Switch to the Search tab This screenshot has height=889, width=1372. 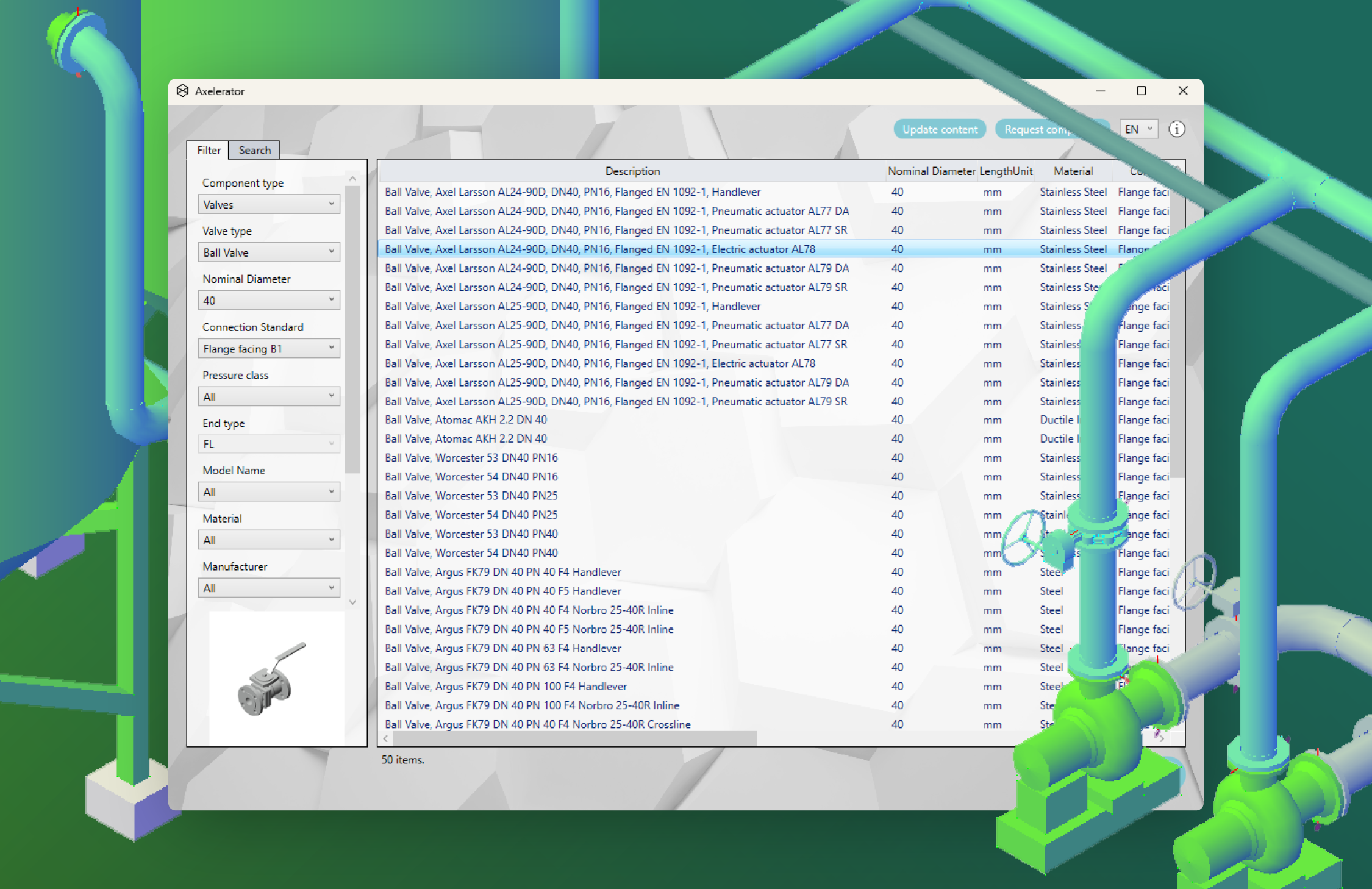click(x=254, y=150)
